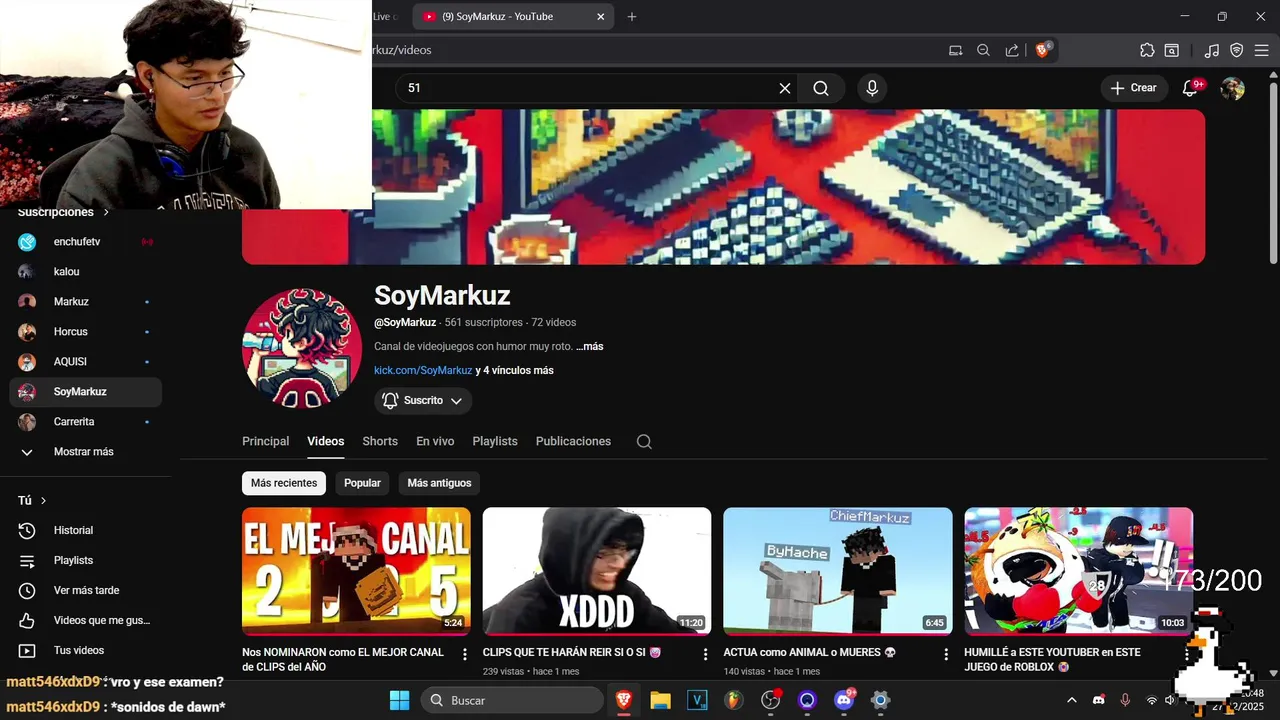Open the sidebar search panel icon
The height and width of the screenshot is (720, 1280).
(1172, 50)
